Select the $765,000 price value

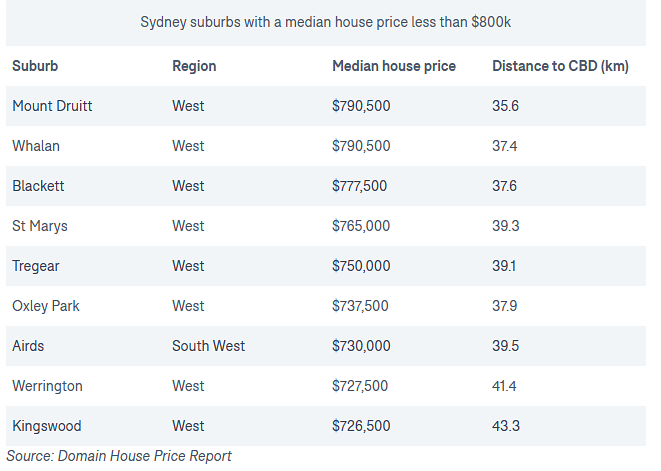coord(361,226)
